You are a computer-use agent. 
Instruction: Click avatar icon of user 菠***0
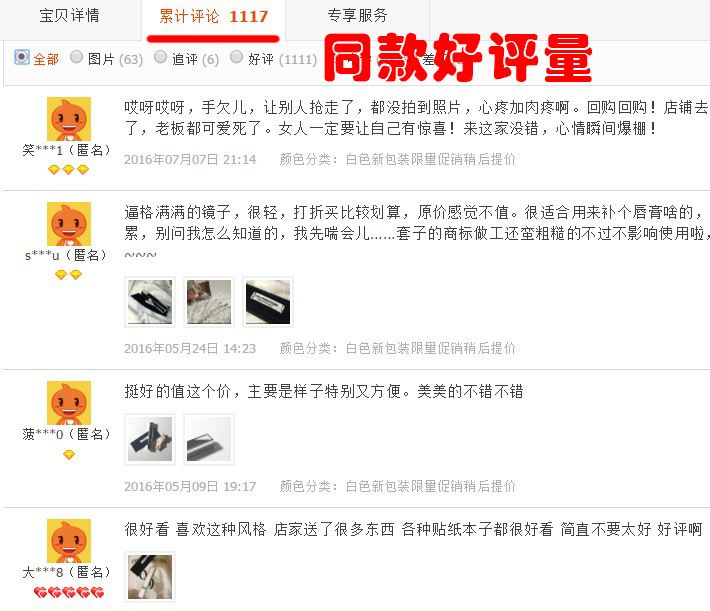tap(69, 403)
